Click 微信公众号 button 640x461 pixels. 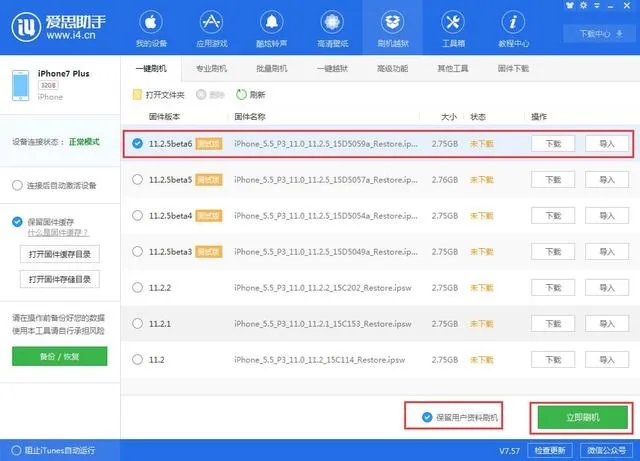coord(606,450)
